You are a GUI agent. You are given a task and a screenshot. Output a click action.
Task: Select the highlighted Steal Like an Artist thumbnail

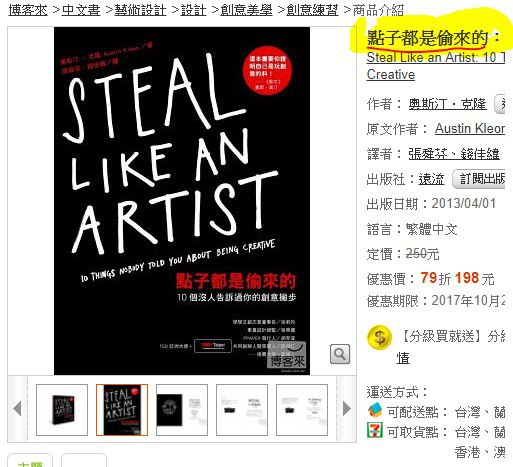122,410
